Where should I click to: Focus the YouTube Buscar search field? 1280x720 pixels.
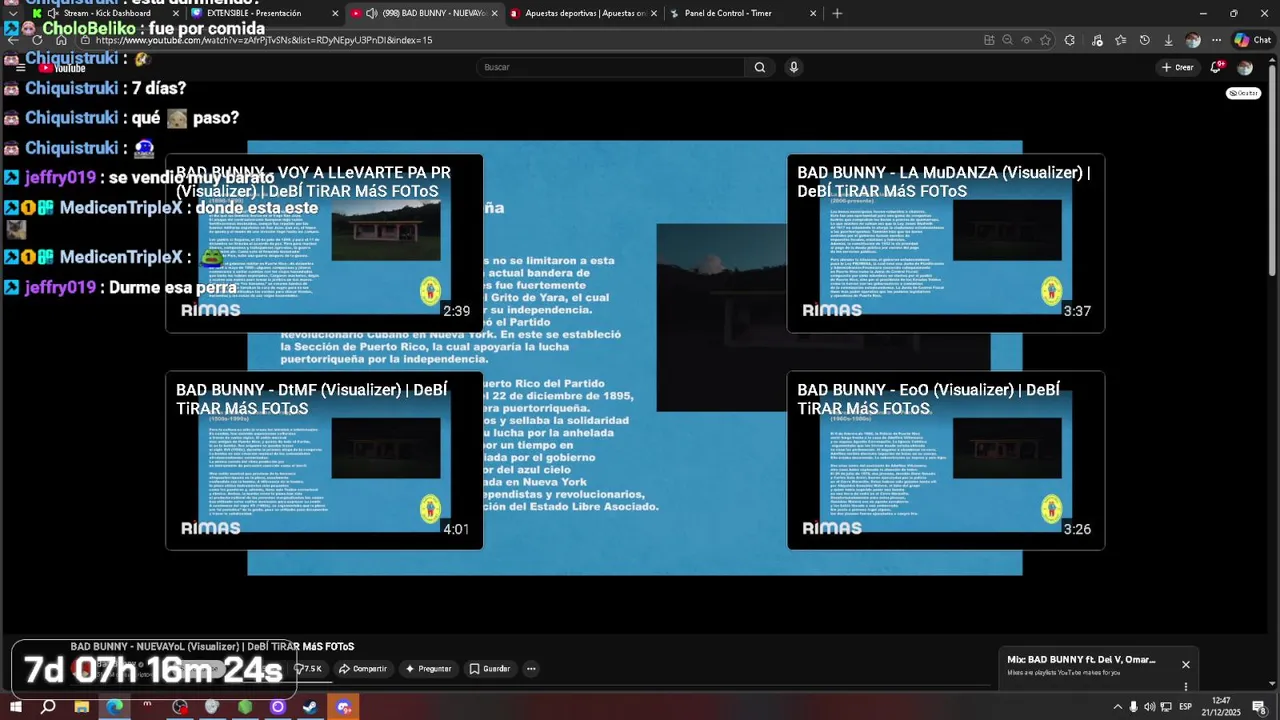(x=610, y=67)
